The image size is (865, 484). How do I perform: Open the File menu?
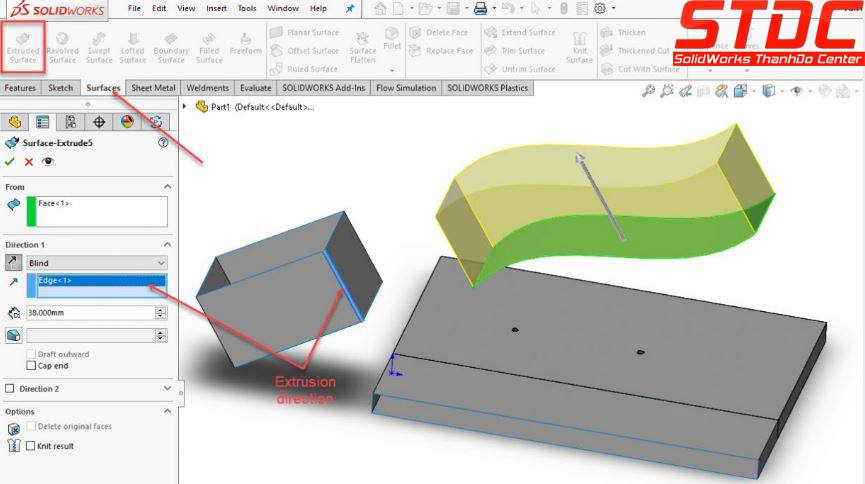(x=134, y=8)
